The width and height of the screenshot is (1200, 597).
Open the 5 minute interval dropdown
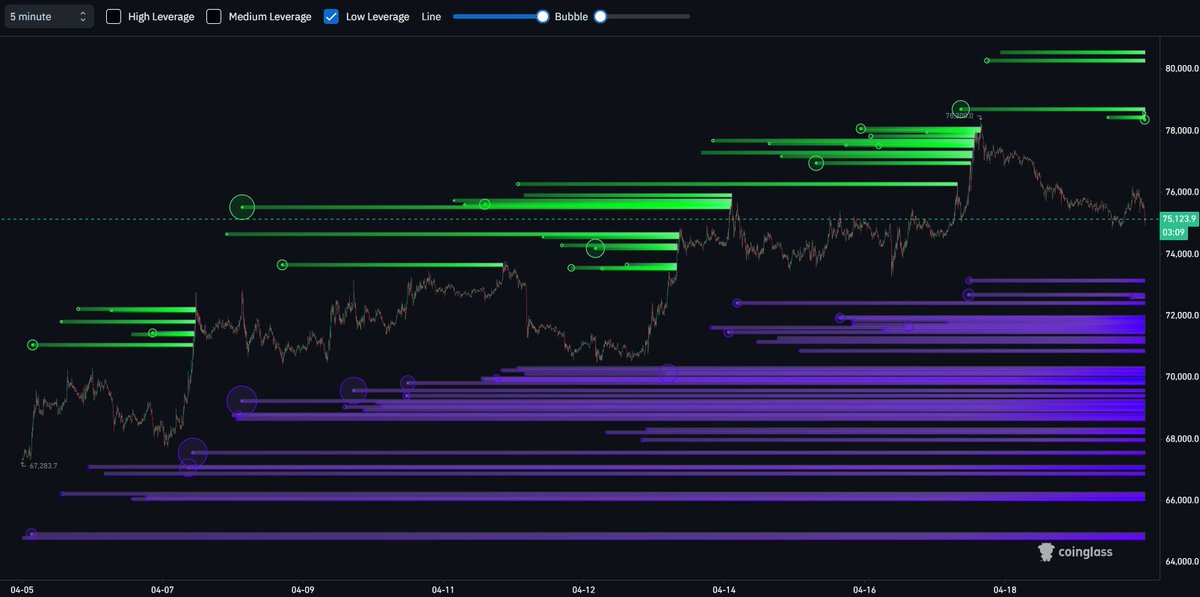[x=49, y=16]
